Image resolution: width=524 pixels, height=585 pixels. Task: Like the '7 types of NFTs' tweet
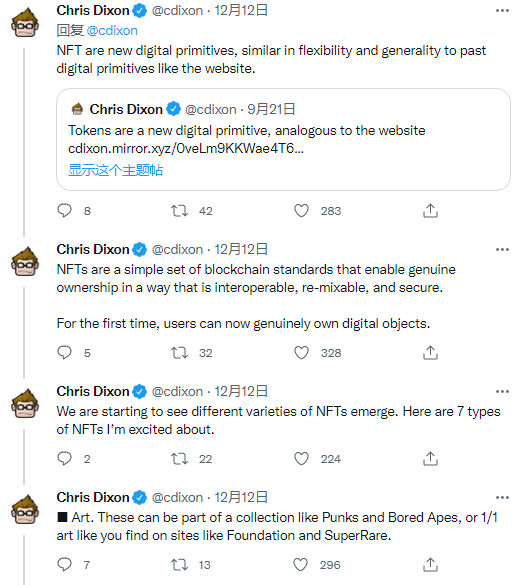(301, 459)
